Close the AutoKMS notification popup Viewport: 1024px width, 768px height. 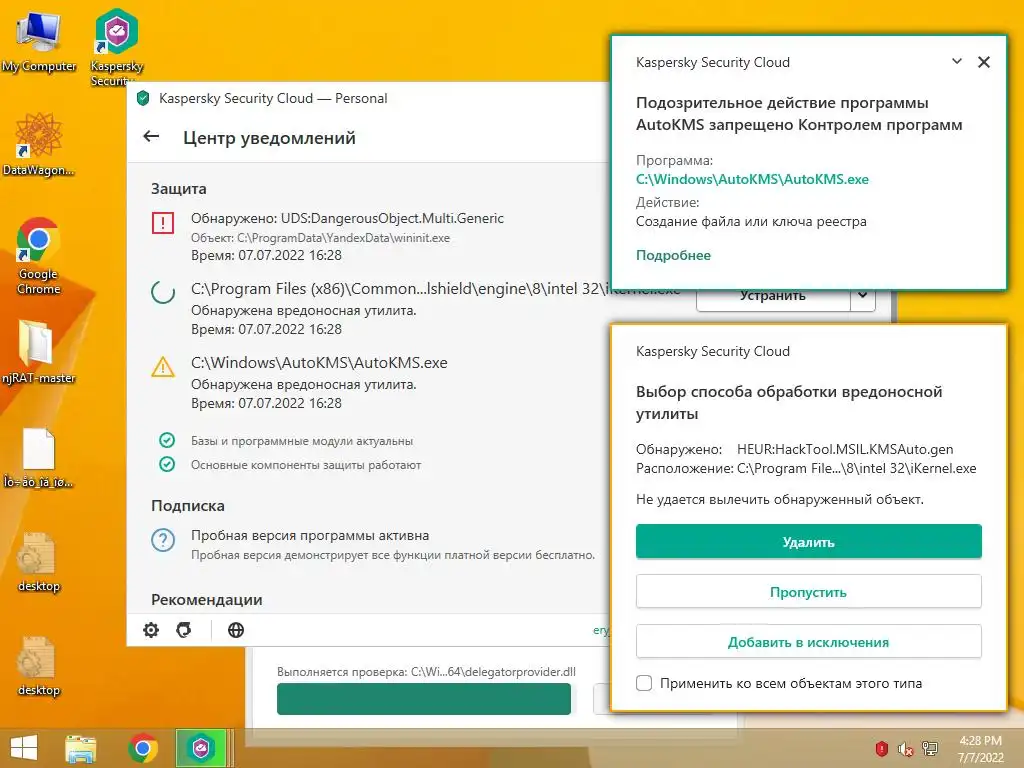click(984, 62)
